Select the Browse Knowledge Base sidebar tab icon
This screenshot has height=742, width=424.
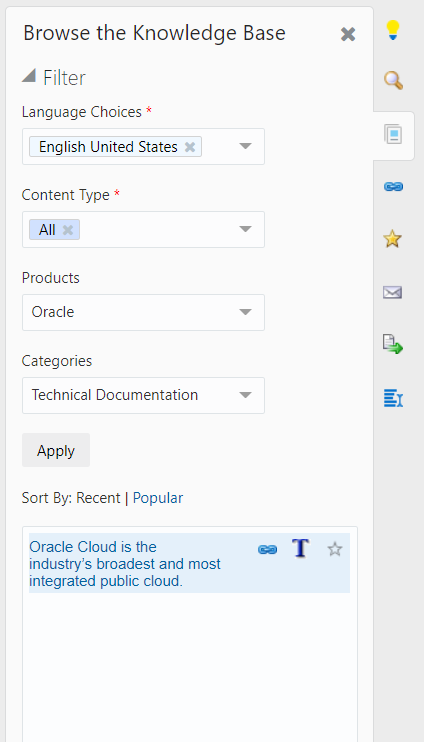click(393, 135)
